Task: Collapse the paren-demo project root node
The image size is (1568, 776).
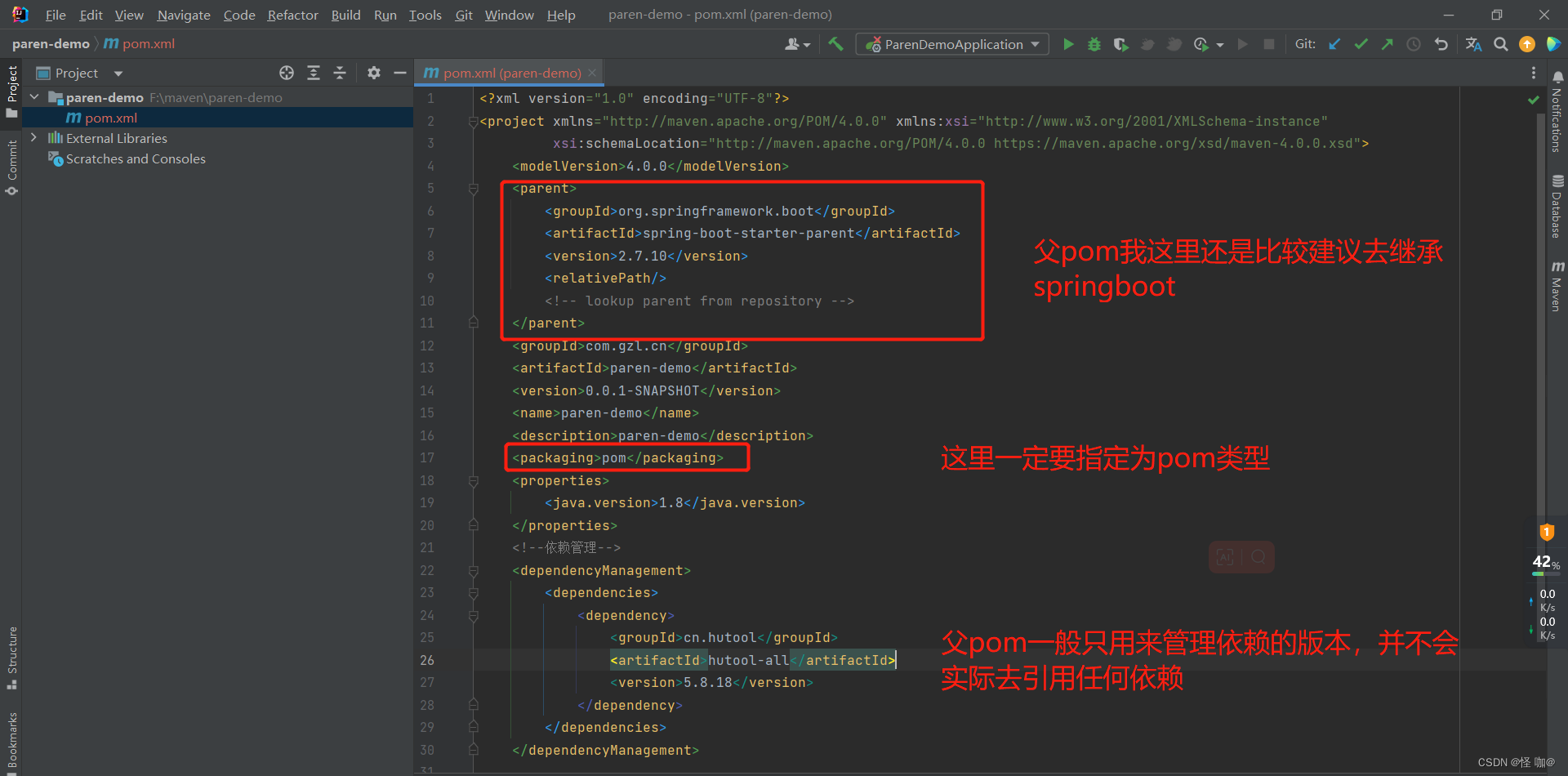Action: tap(34, 97)
